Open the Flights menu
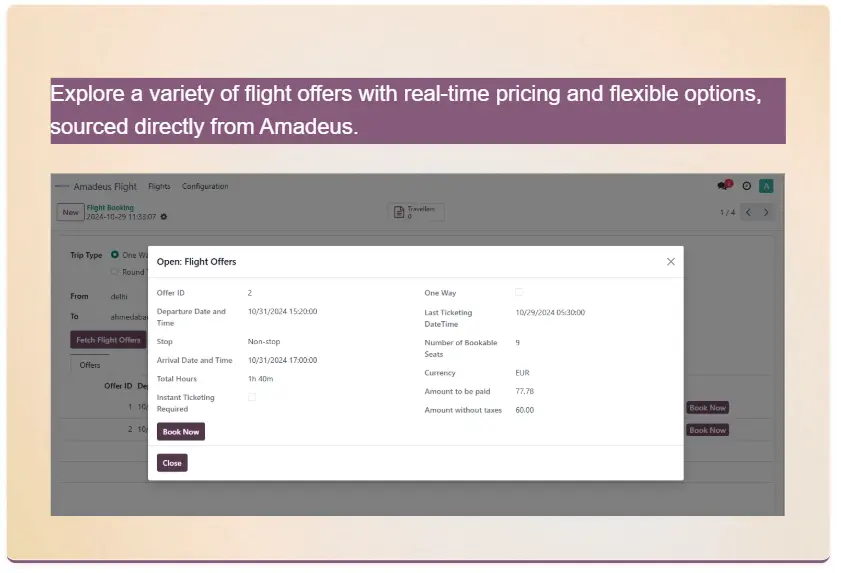Screen dimensions: 841x573 click(159, 186)
